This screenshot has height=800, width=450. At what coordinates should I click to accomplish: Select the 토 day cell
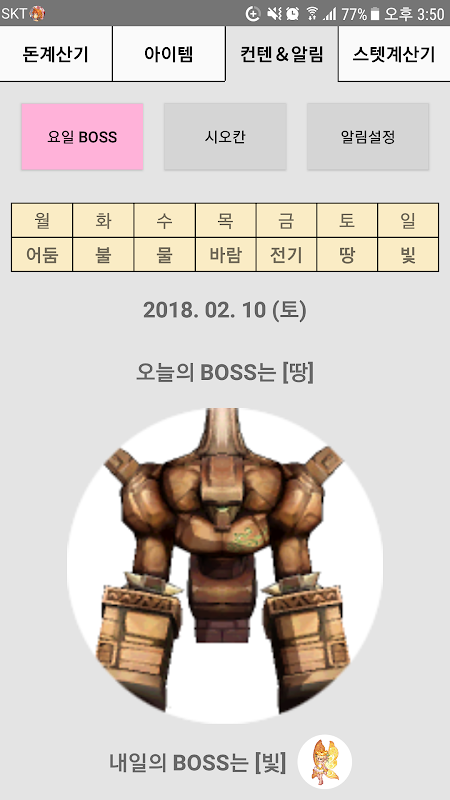(347, 221)
